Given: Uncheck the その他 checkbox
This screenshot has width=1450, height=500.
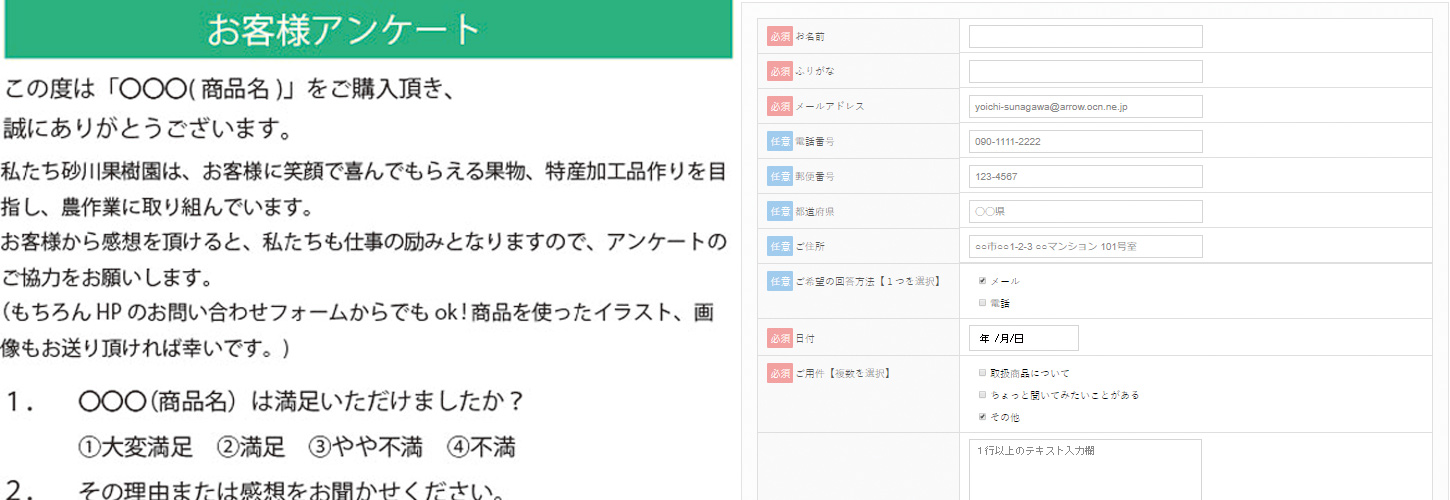Looking at the screenshot, I should pyautogui.click(x=983, y=417).
